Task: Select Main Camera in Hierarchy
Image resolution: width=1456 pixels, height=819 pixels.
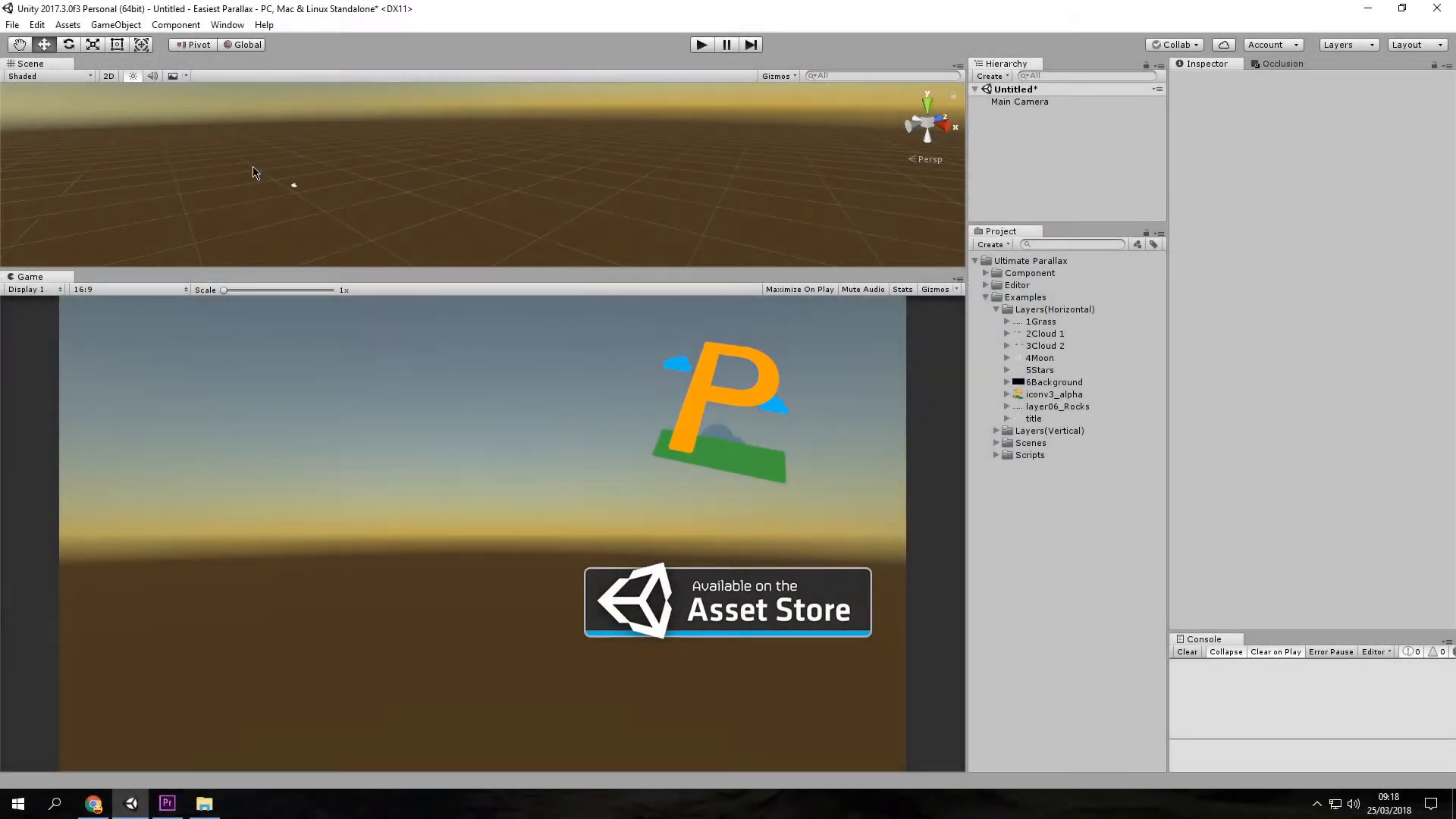Action: coord(1019,102)
